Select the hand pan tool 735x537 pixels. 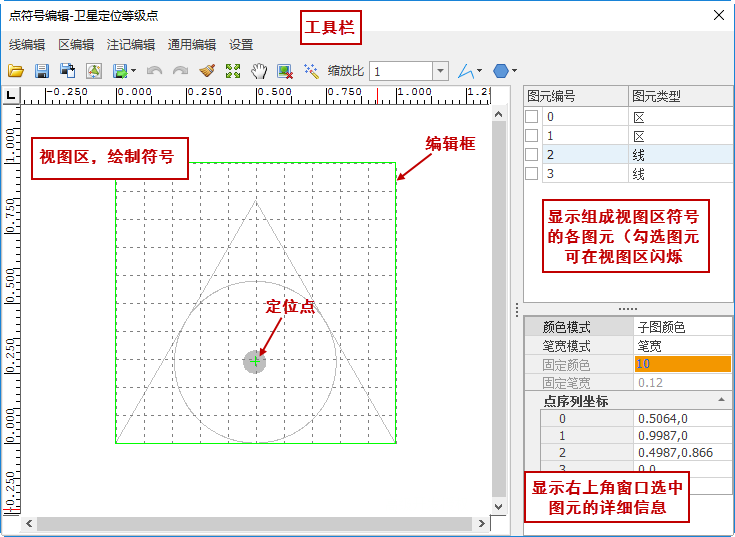[259, 71]
